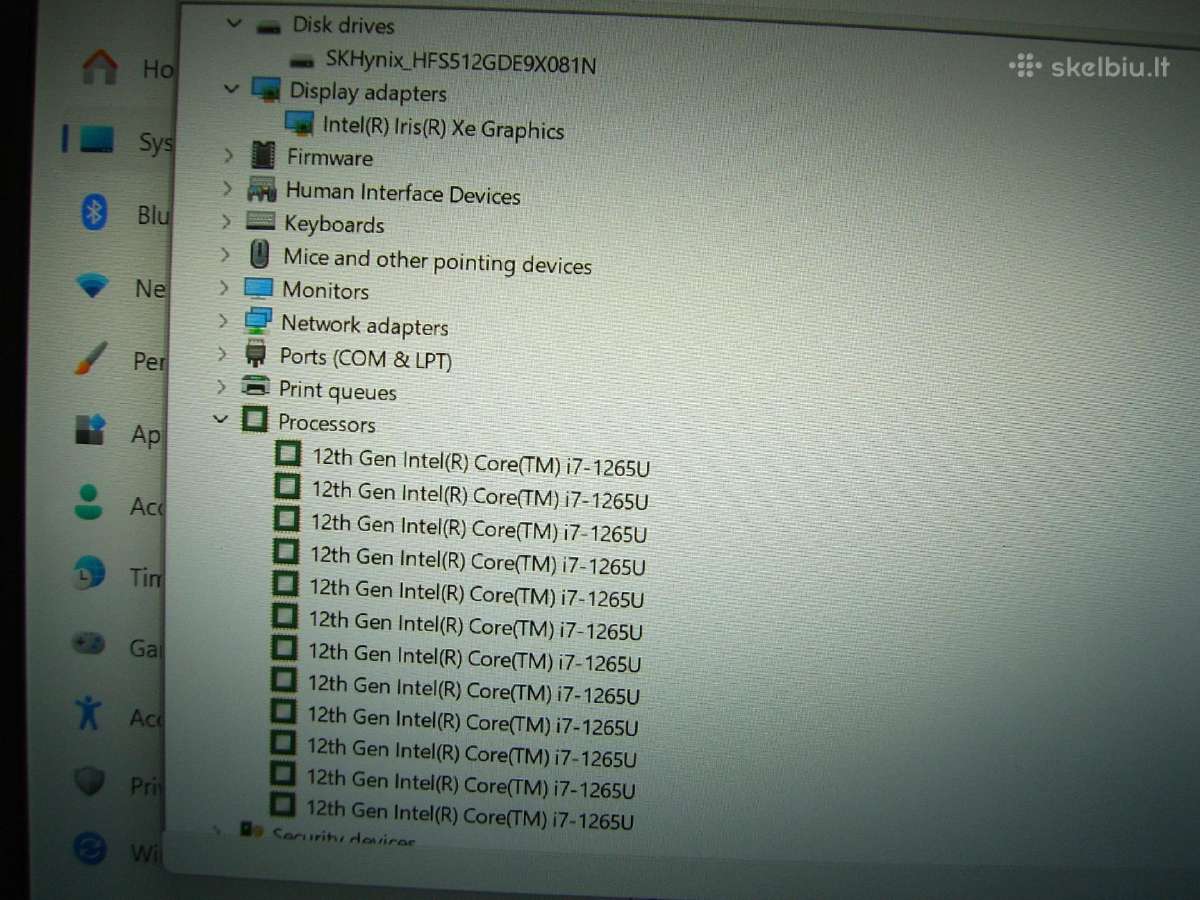Expand Human Interface Devices node
Screen dimensions: 1200x900
click(227, 188)
